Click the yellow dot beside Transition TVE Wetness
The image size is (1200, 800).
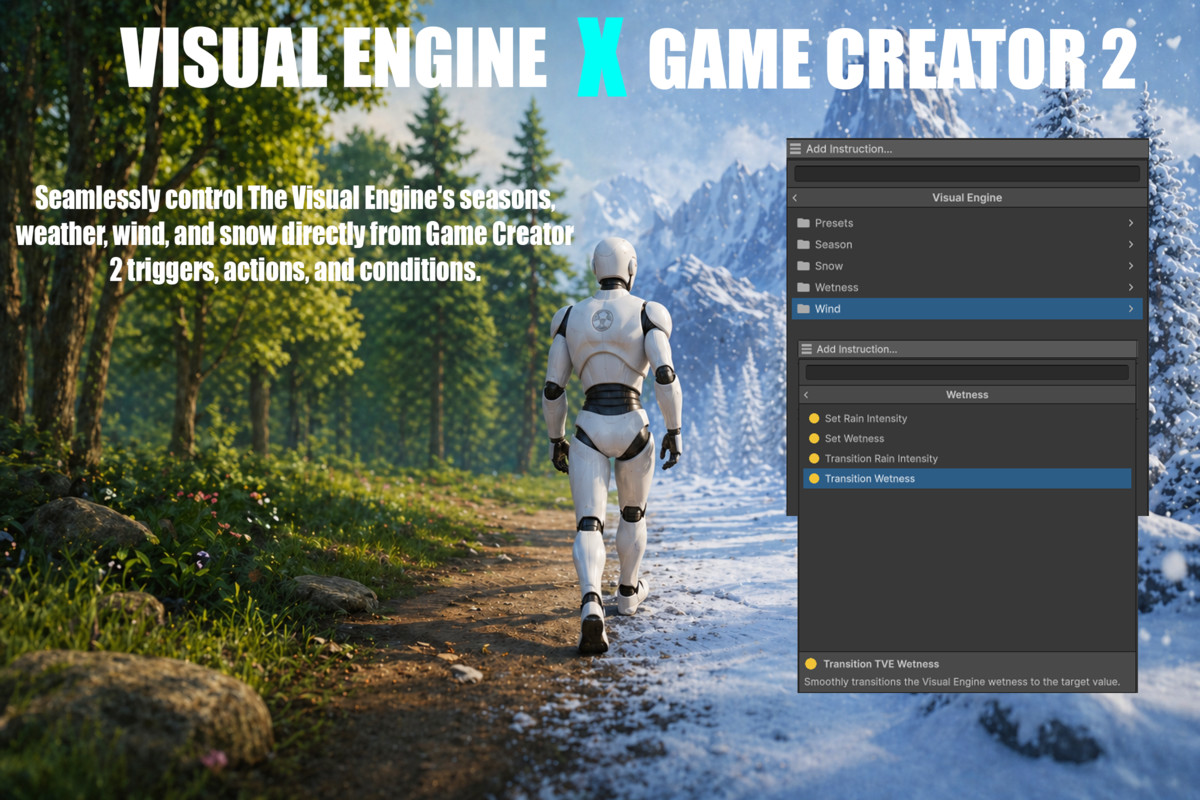tap(811, 664)
